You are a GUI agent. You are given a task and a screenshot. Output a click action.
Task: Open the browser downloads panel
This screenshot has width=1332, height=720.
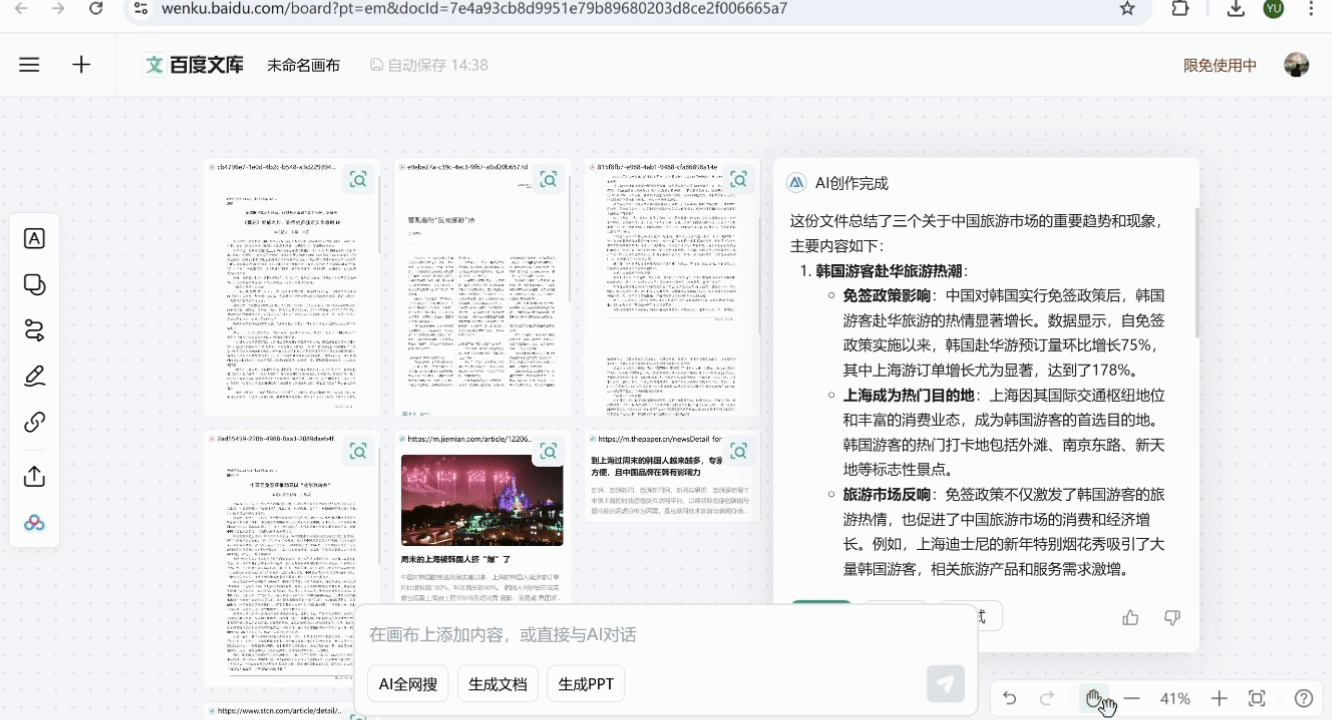[1236, 8]
